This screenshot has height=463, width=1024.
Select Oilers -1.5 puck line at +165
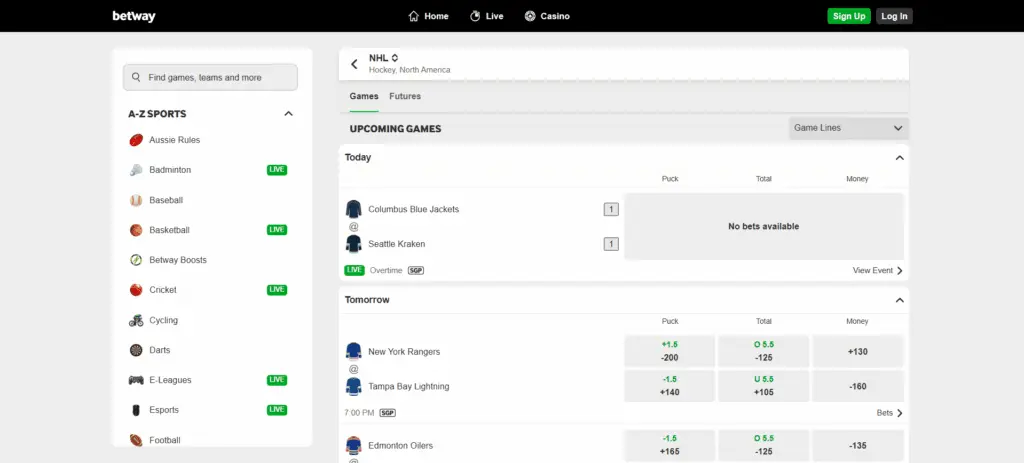pyautogui.click(x=669, y=445)
